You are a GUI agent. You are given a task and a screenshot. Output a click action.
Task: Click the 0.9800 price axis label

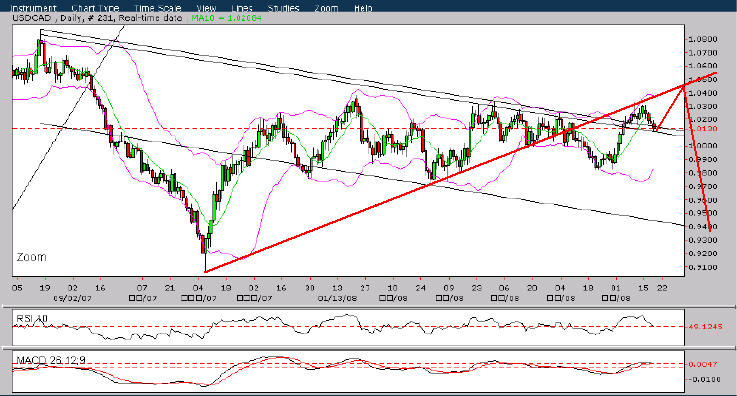tap(703, 173)
